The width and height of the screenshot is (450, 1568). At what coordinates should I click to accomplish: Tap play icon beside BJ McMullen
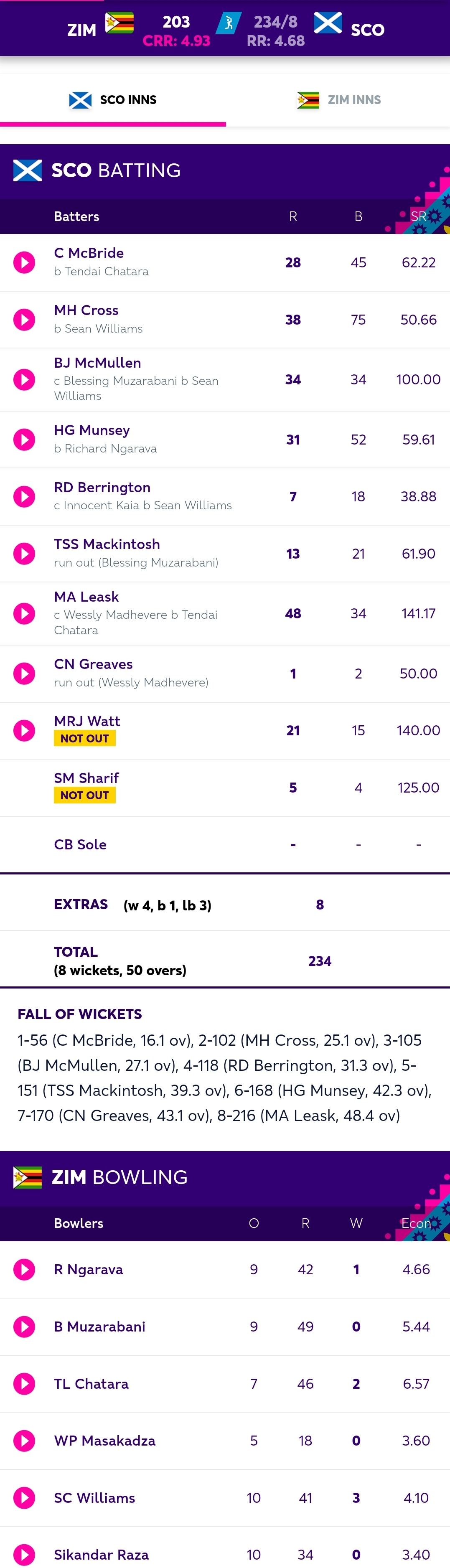(x=24, y=379)
